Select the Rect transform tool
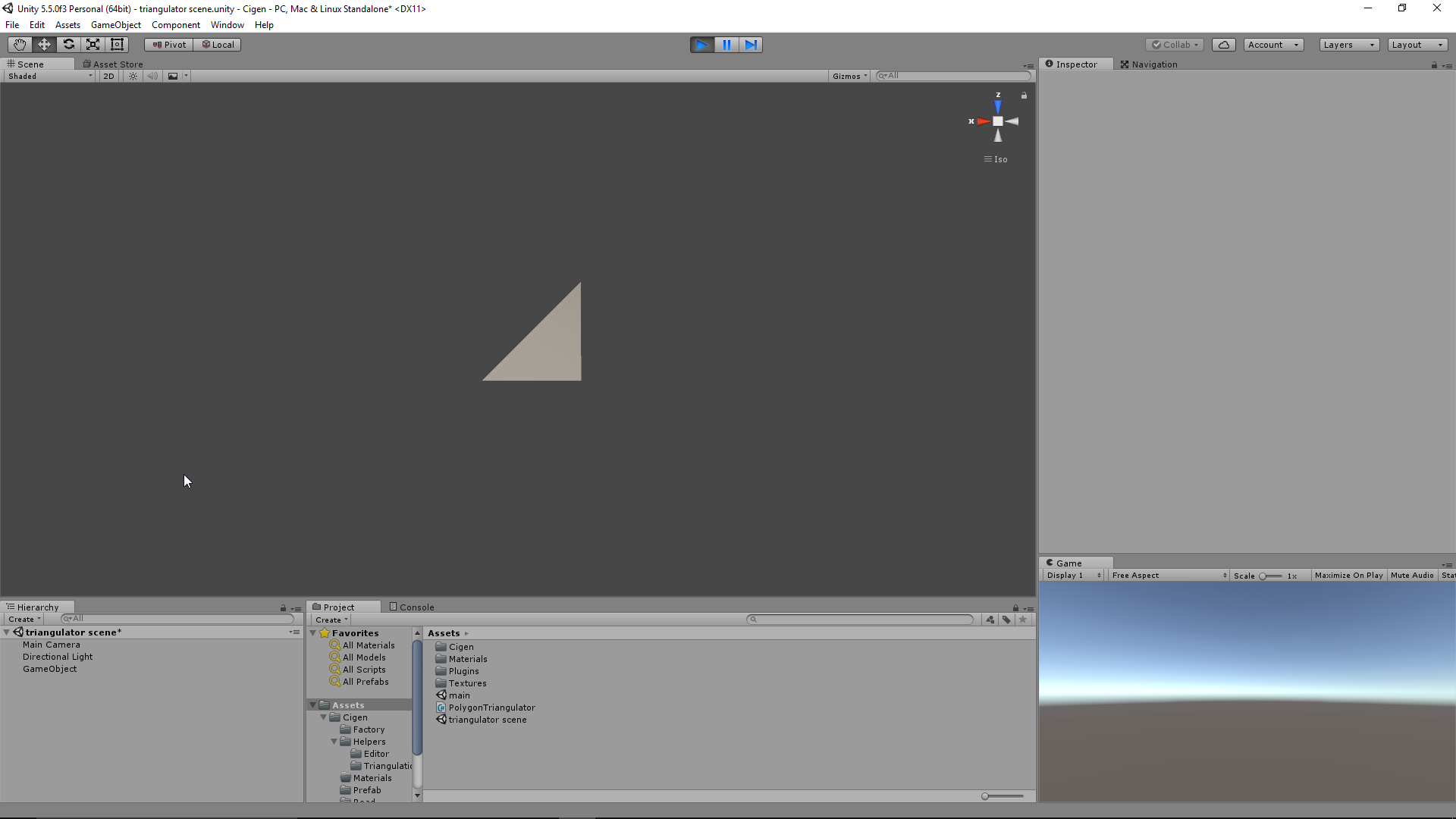 (x=117, y=45)
